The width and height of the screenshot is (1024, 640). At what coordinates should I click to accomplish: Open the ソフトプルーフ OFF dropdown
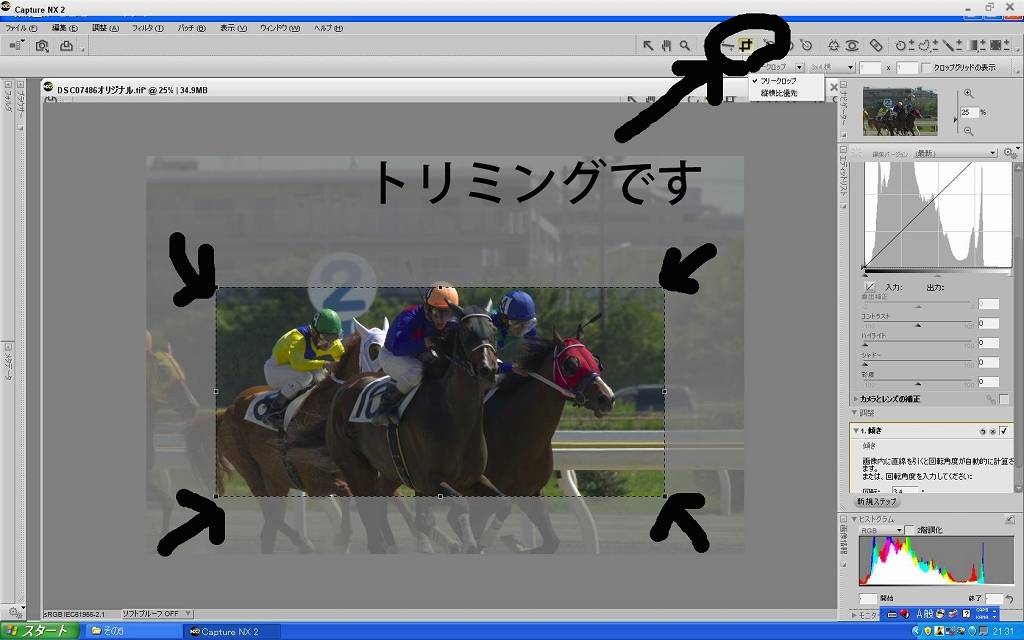(x=157, y=614)
